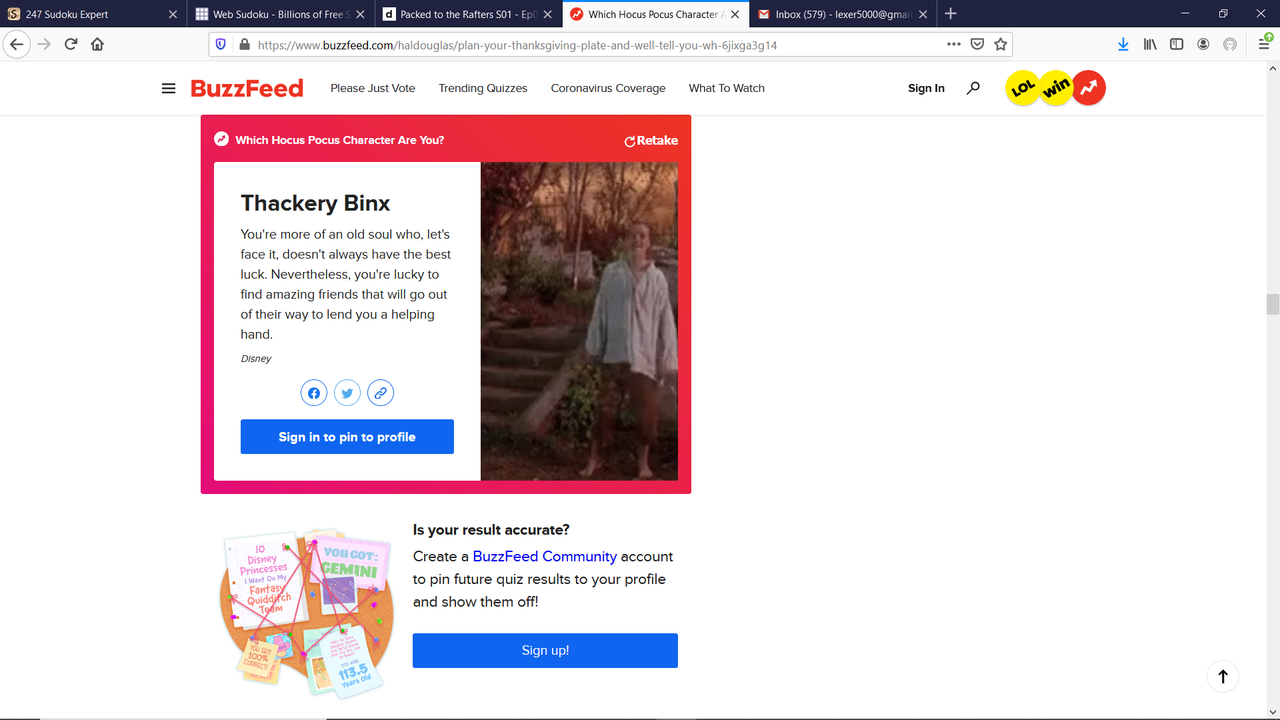Click the Retake quiz button
This screenshot has height=720, width=1280.
(x=651, y=141)
